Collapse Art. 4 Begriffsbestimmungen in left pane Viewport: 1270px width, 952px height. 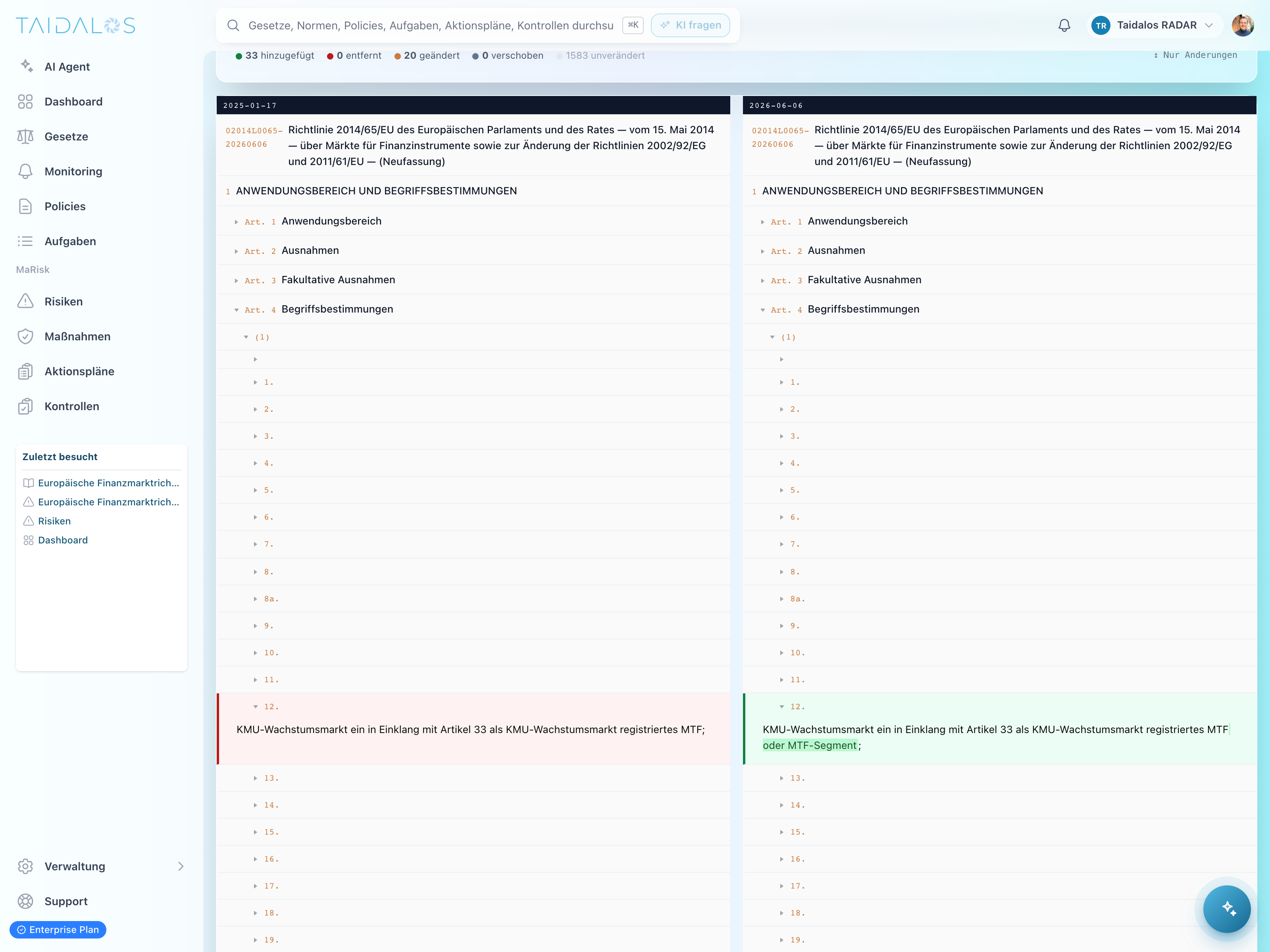pyautogui.click(x=236, y=310)
